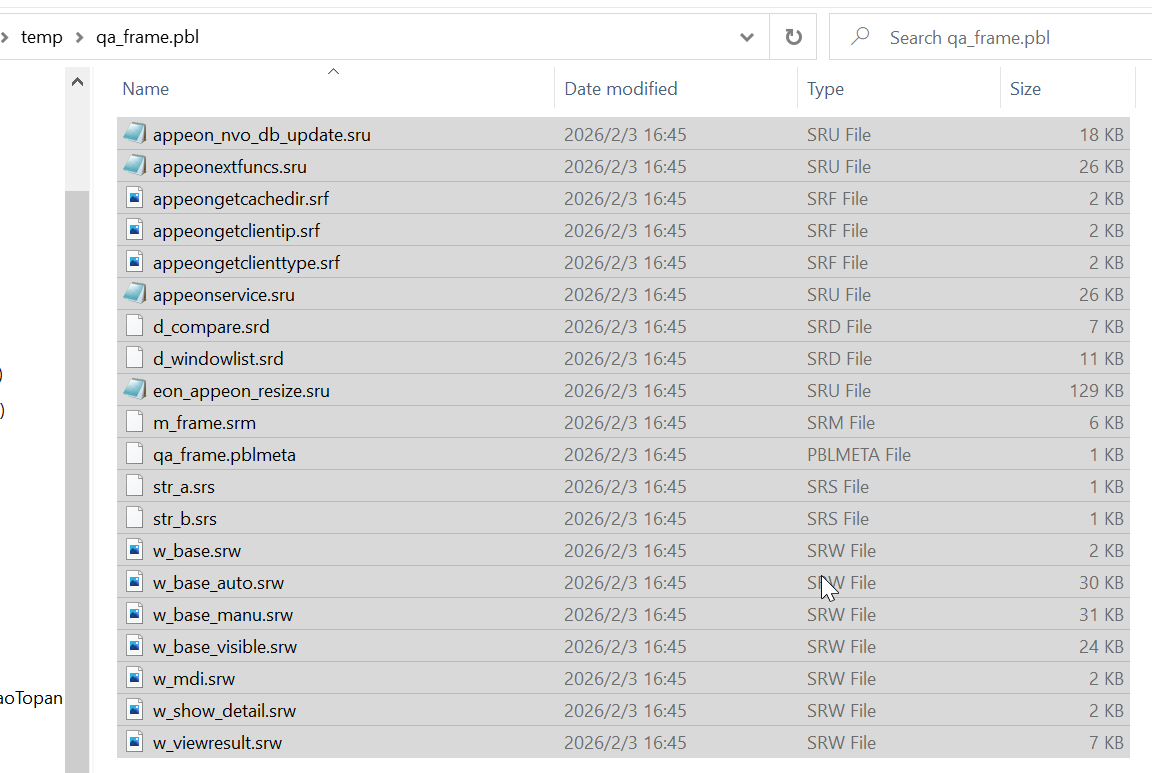Collapse the Name column sort indicator
Image resolution: width=1152 pixels, height=773 pixels.
click(333, 71)
